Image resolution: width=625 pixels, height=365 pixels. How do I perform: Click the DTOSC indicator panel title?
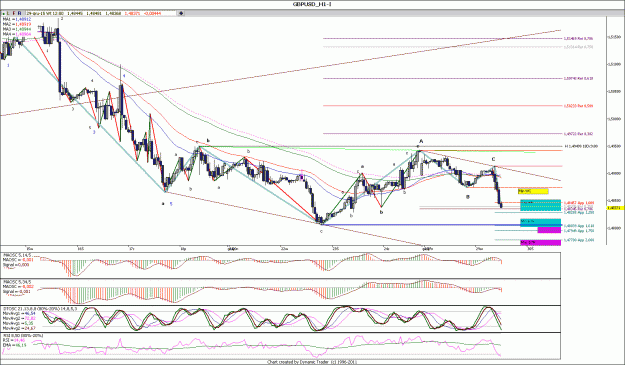pyautogui.click(x=40, y=308)
